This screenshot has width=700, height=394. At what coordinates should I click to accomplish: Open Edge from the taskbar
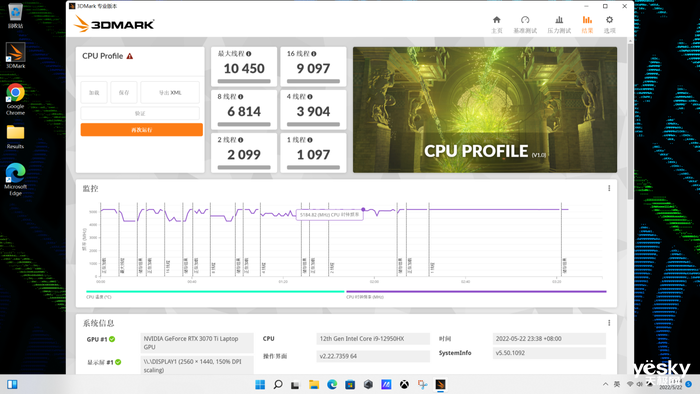pyautogui.click(x=332, y=384)
